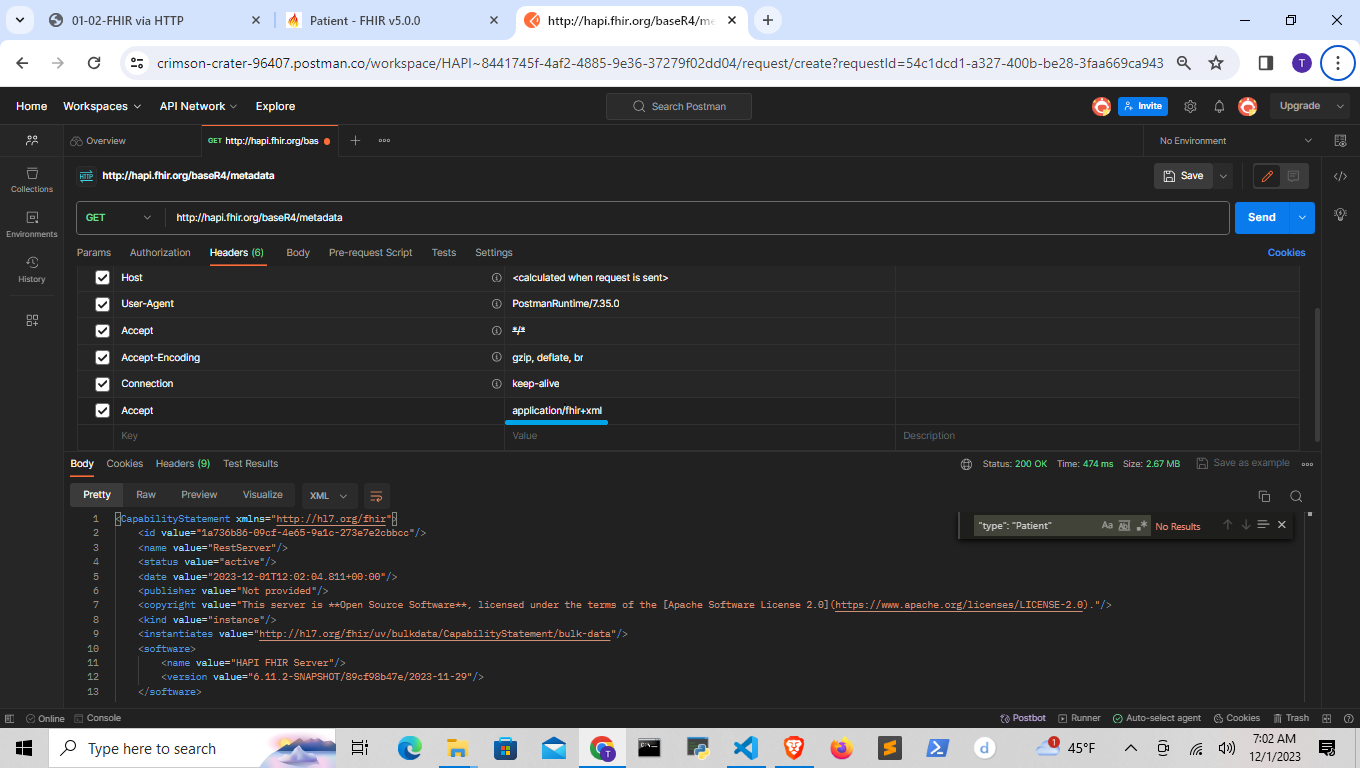Viewport: 1360px width, 768px height.
Task: Click the Search Postman box
Action: [x=679, y=106]
